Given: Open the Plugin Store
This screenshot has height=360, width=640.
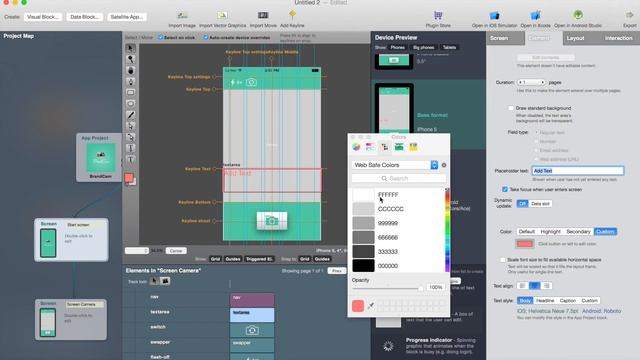Looking at the screenshot, I should [x=438, y=16].
